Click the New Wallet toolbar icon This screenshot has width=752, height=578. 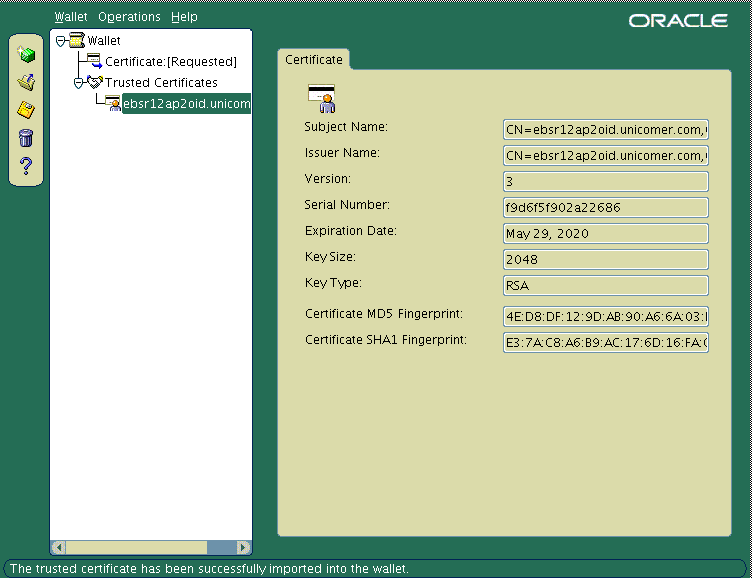click(26, 55)
